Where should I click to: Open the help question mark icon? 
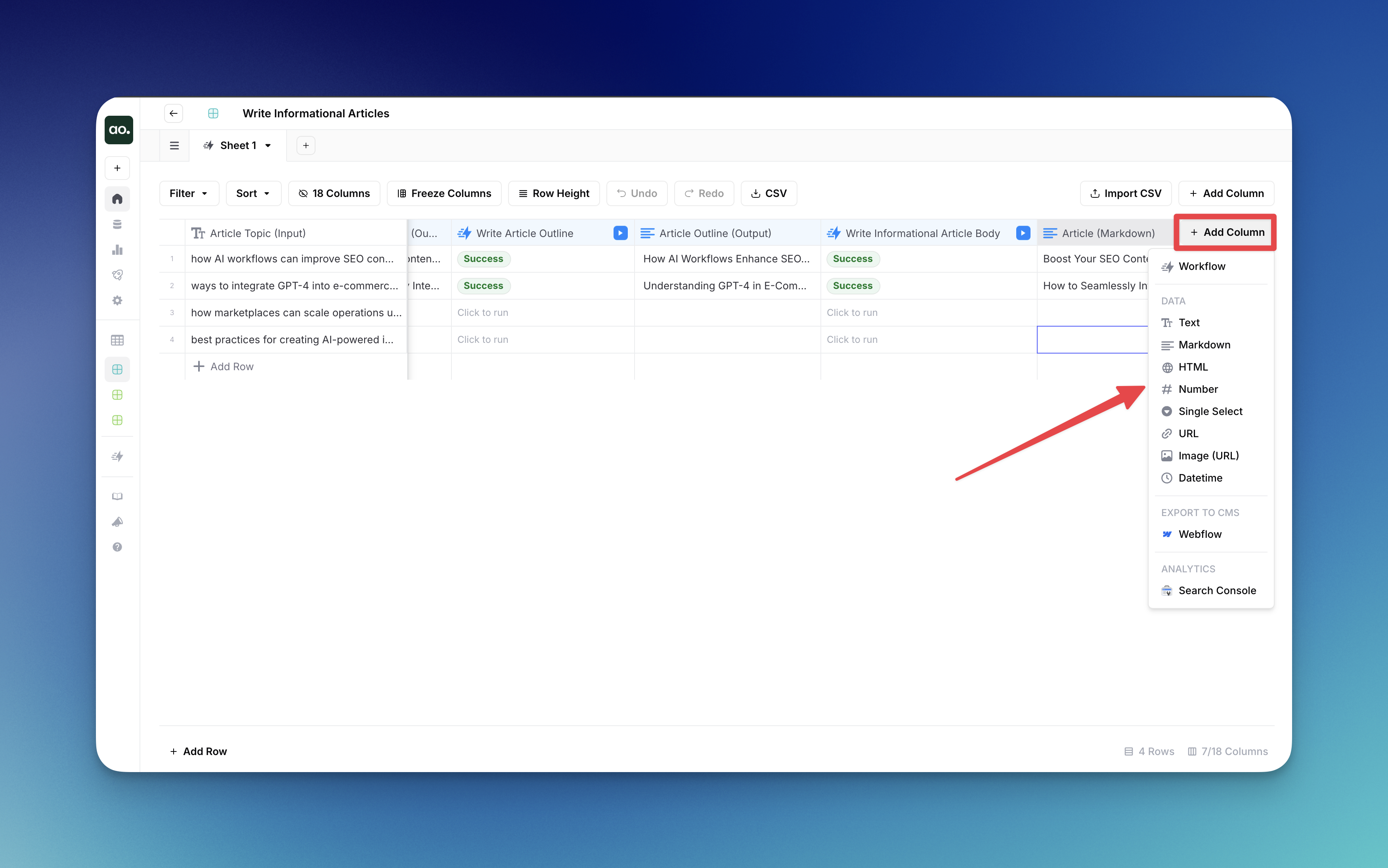click(x=117, y=547)
